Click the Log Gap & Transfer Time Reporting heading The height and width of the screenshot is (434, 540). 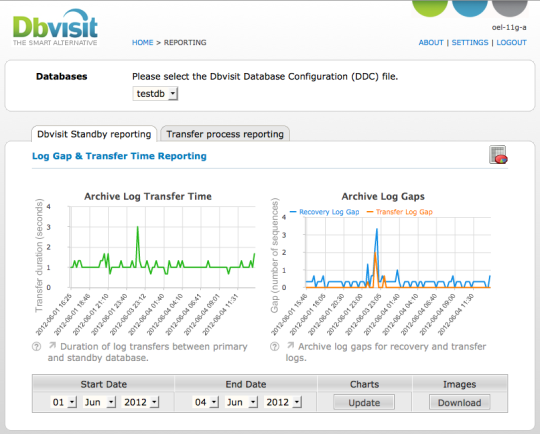119,156
